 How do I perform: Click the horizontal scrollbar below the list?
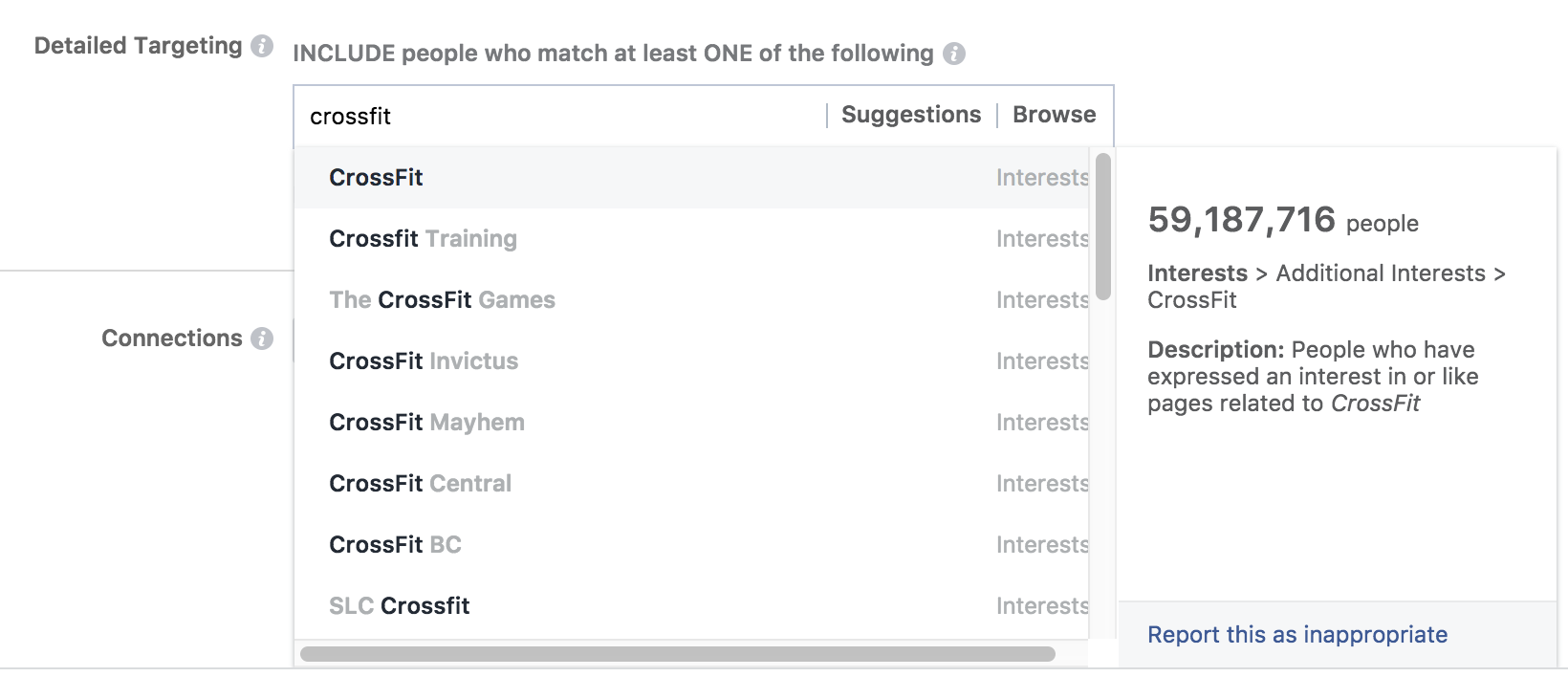679,655
